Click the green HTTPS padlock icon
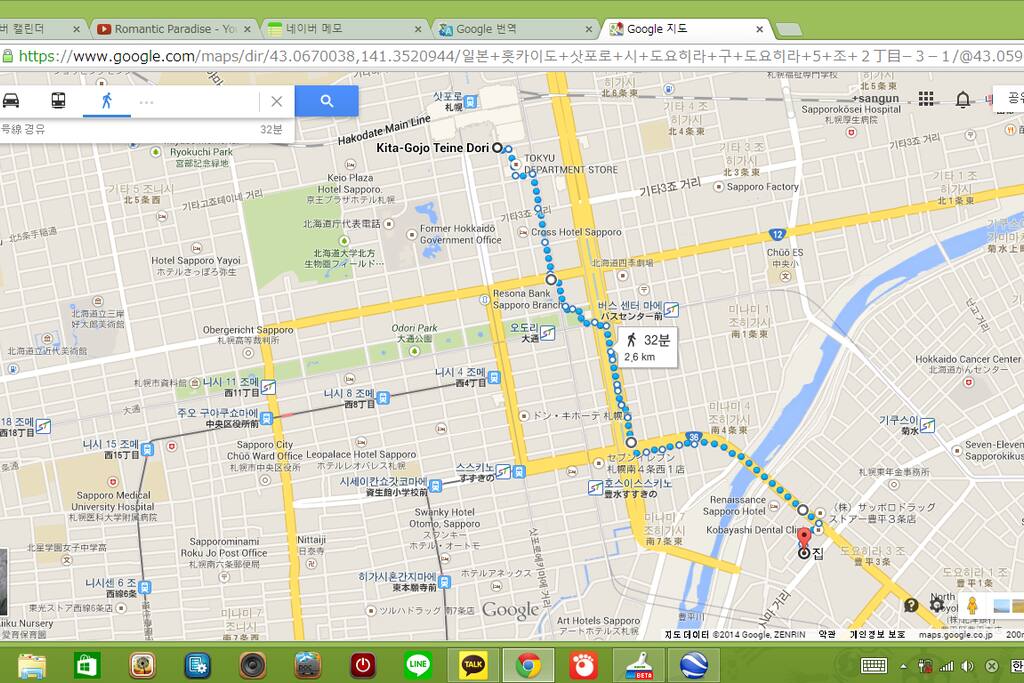1024x683 pixels. 8,56
